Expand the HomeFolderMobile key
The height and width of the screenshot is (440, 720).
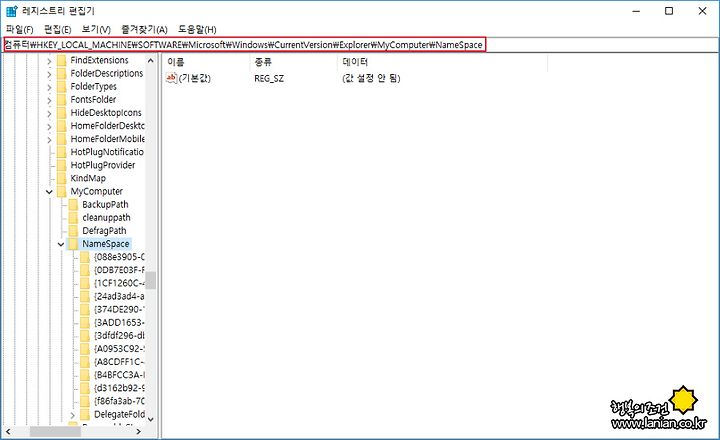point(49,139)
